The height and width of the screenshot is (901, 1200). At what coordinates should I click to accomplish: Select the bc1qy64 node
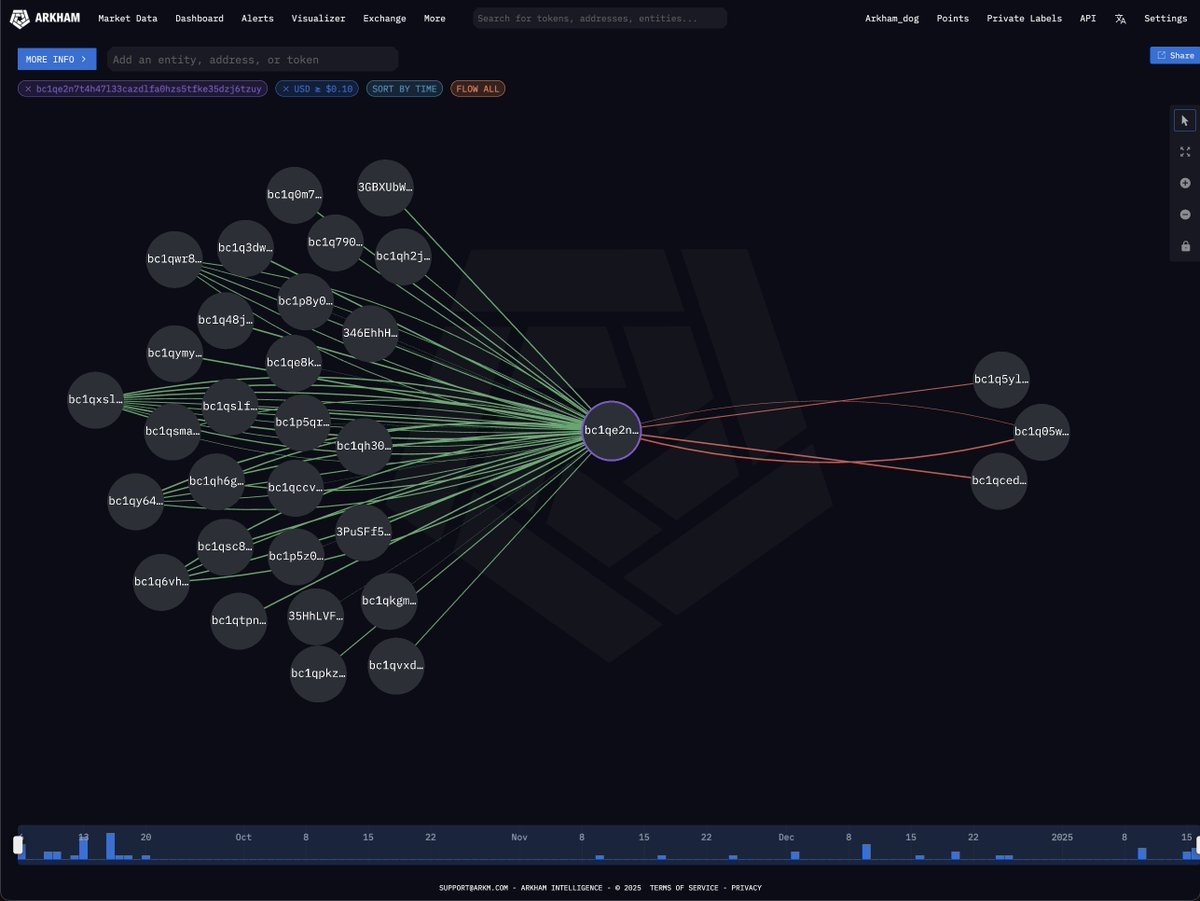135,502
